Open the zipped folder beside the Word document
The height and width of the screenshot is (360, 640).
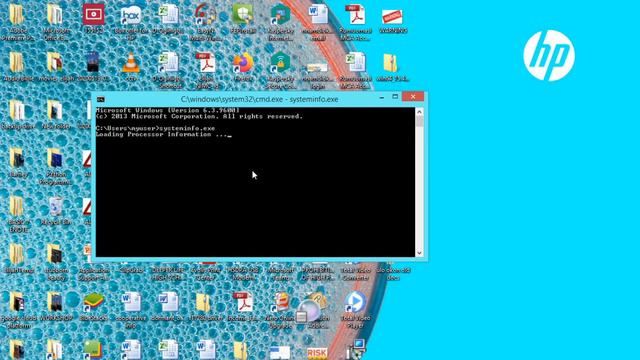[202, 303]
